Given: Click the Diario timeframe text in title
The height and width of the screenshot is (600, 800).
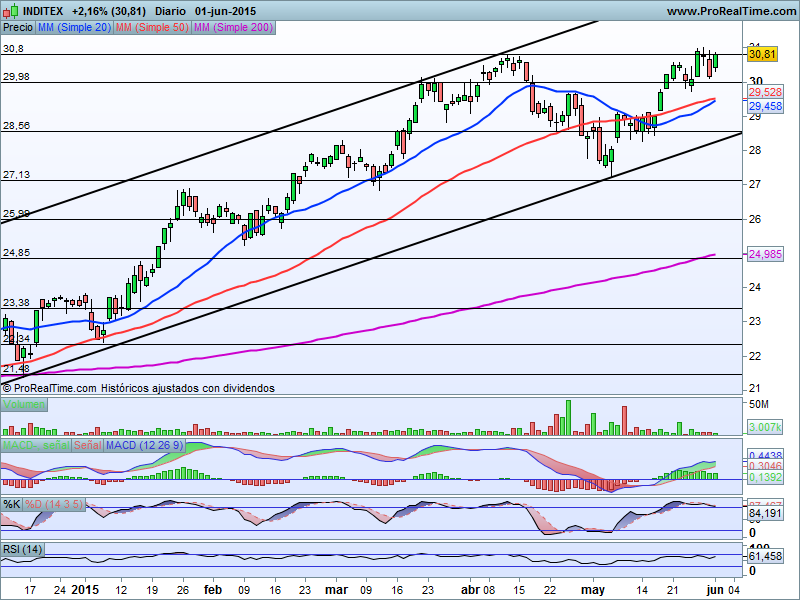Looking at the screenshot, I should coord(172,11).
